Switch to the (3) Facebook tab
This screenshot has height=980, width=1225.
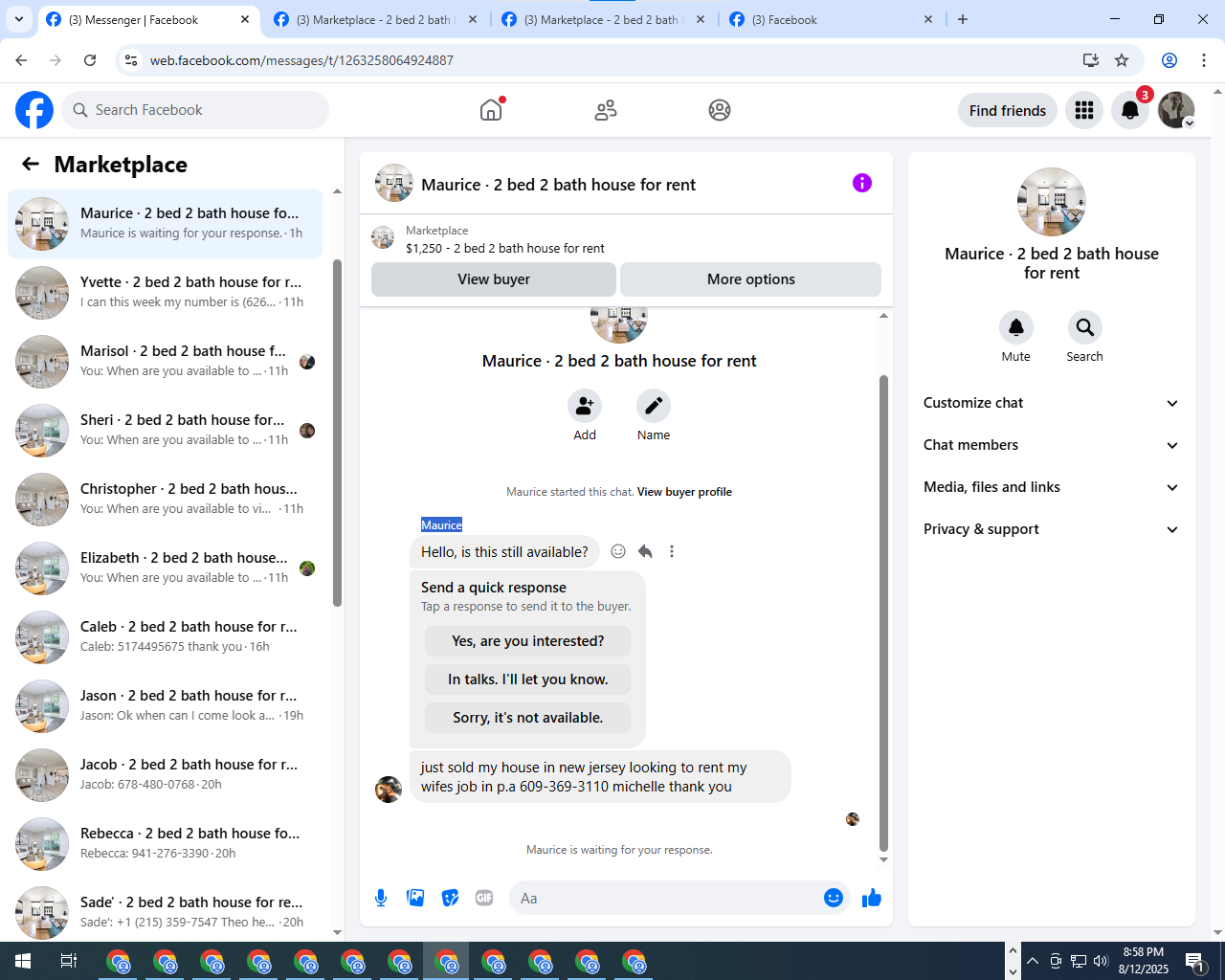tap(829, 19)
